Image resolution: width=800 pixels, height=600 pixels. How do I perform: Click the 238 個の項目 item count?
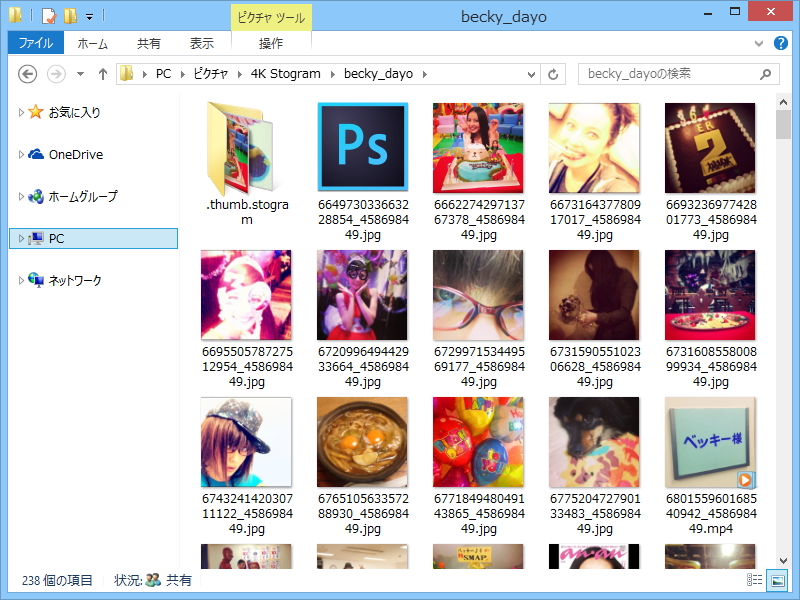57,581
